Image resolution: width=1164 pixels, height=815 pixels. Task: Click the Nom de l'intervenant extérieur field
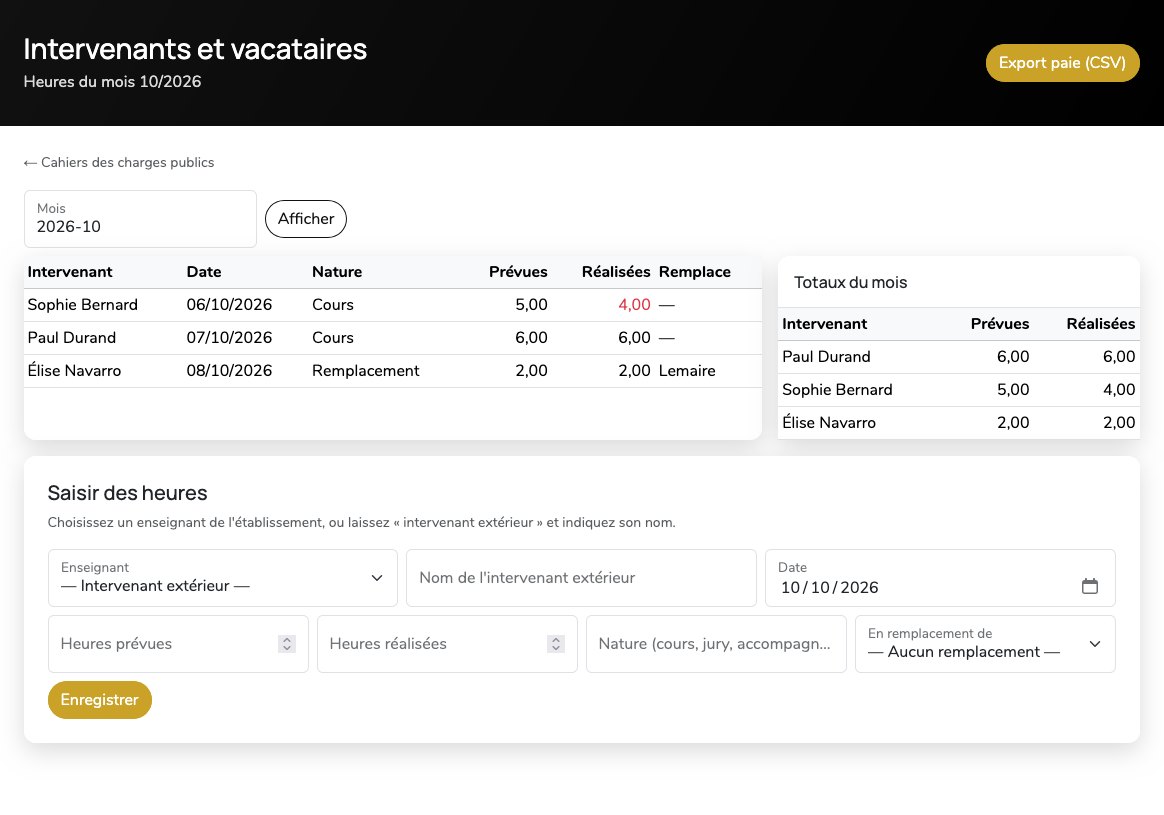[x=581, y=578]
